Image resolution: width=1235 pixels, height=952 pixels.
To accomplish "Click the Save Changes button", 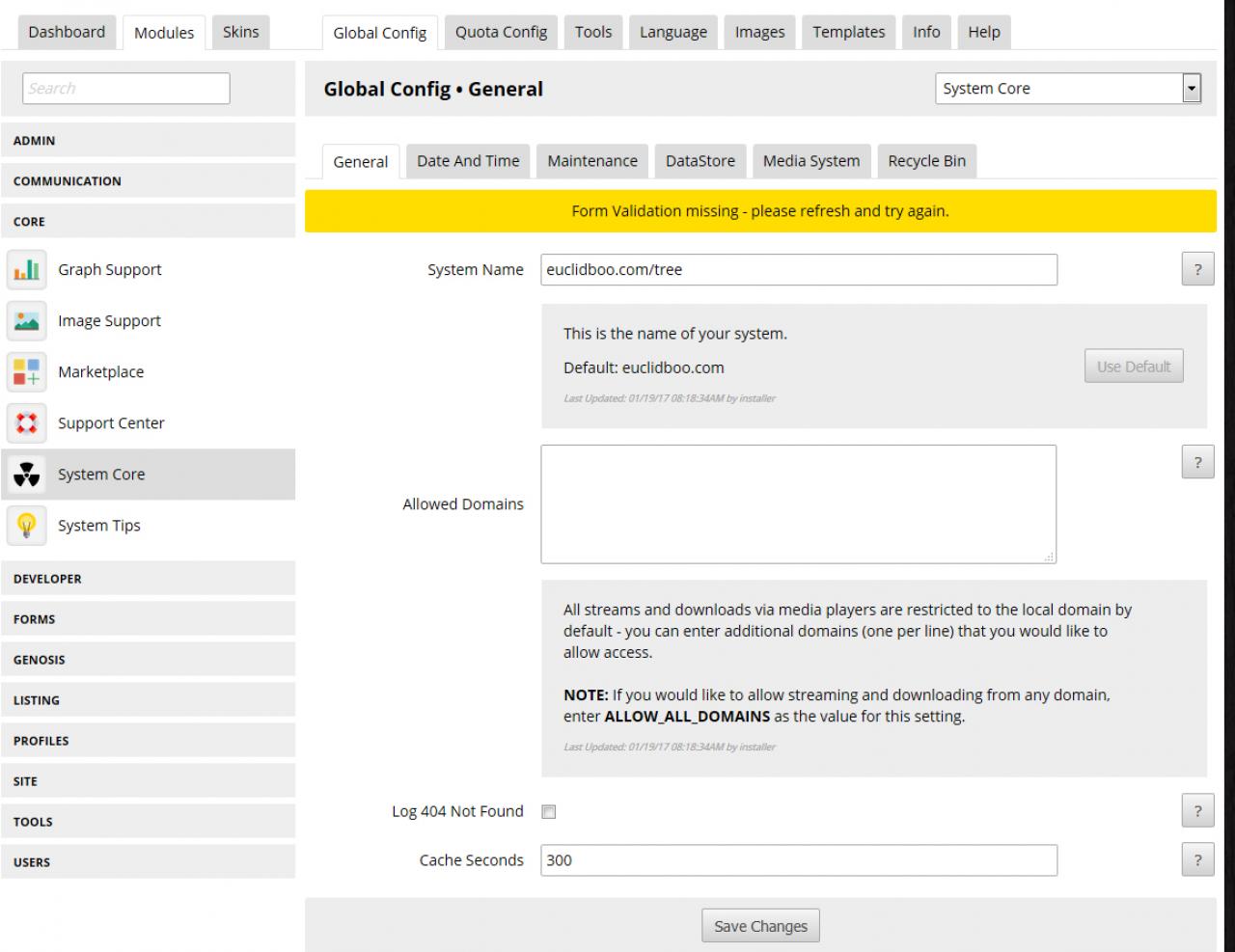I will [760, 926].
